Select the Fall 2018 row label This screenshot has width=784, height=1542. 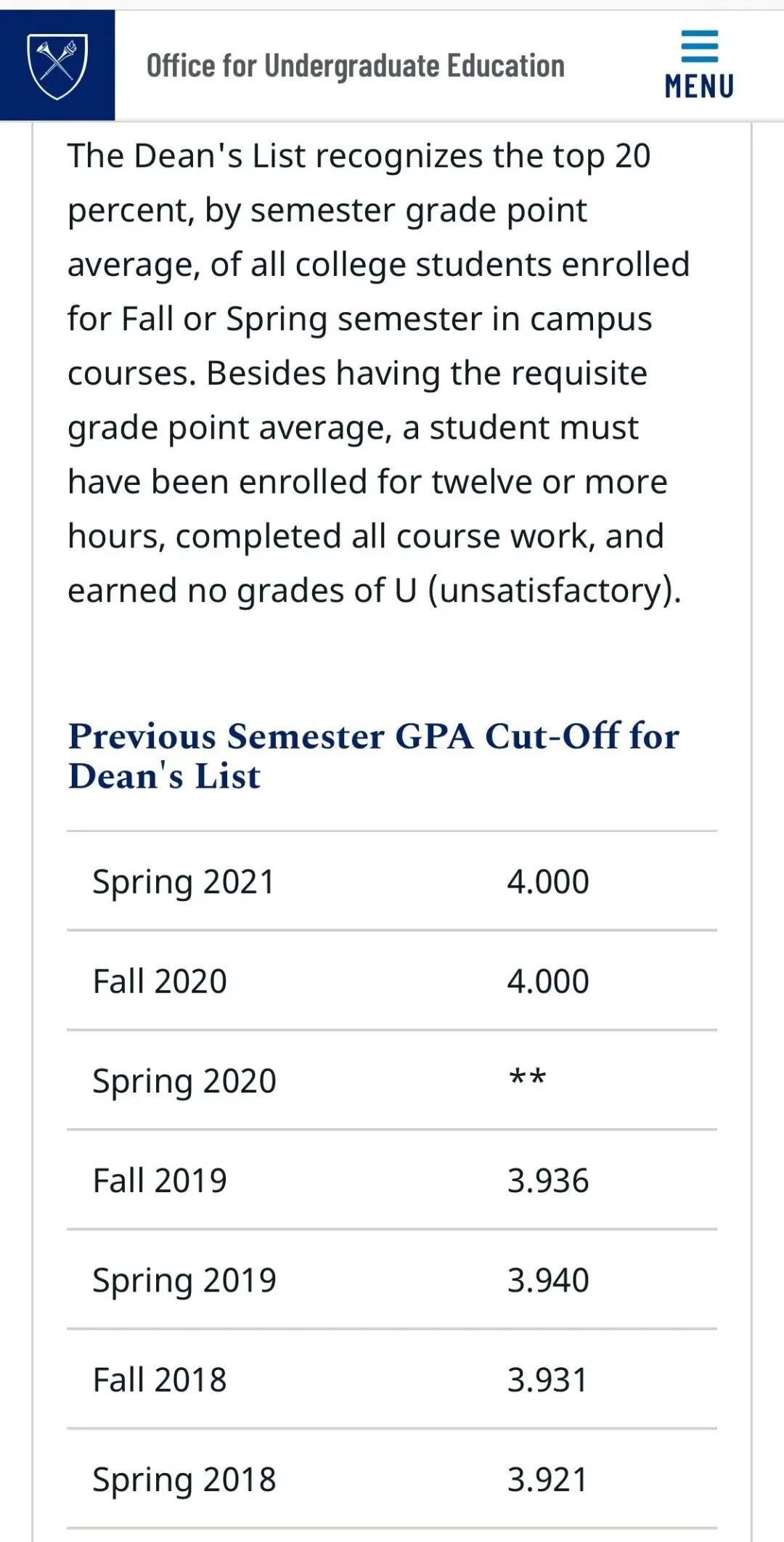coord(160,1379)
